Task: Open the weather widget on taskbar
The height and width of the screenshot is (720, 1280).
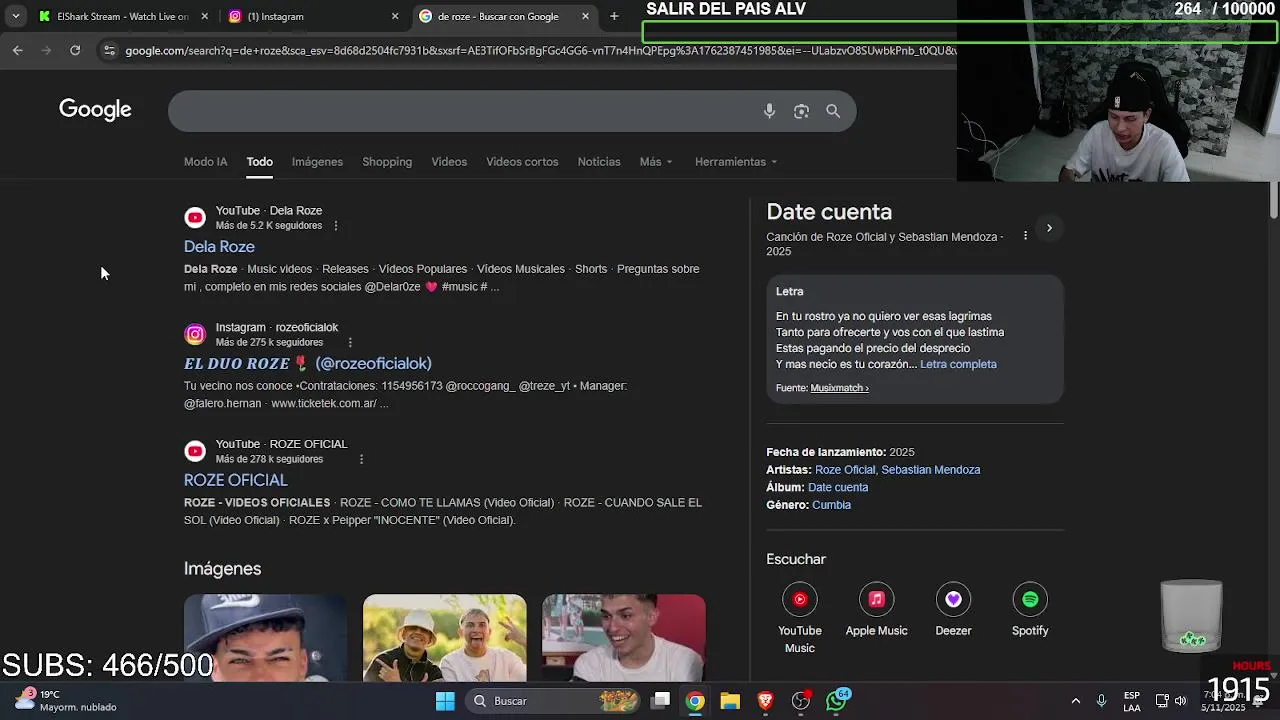Action: tap(66, 701)
